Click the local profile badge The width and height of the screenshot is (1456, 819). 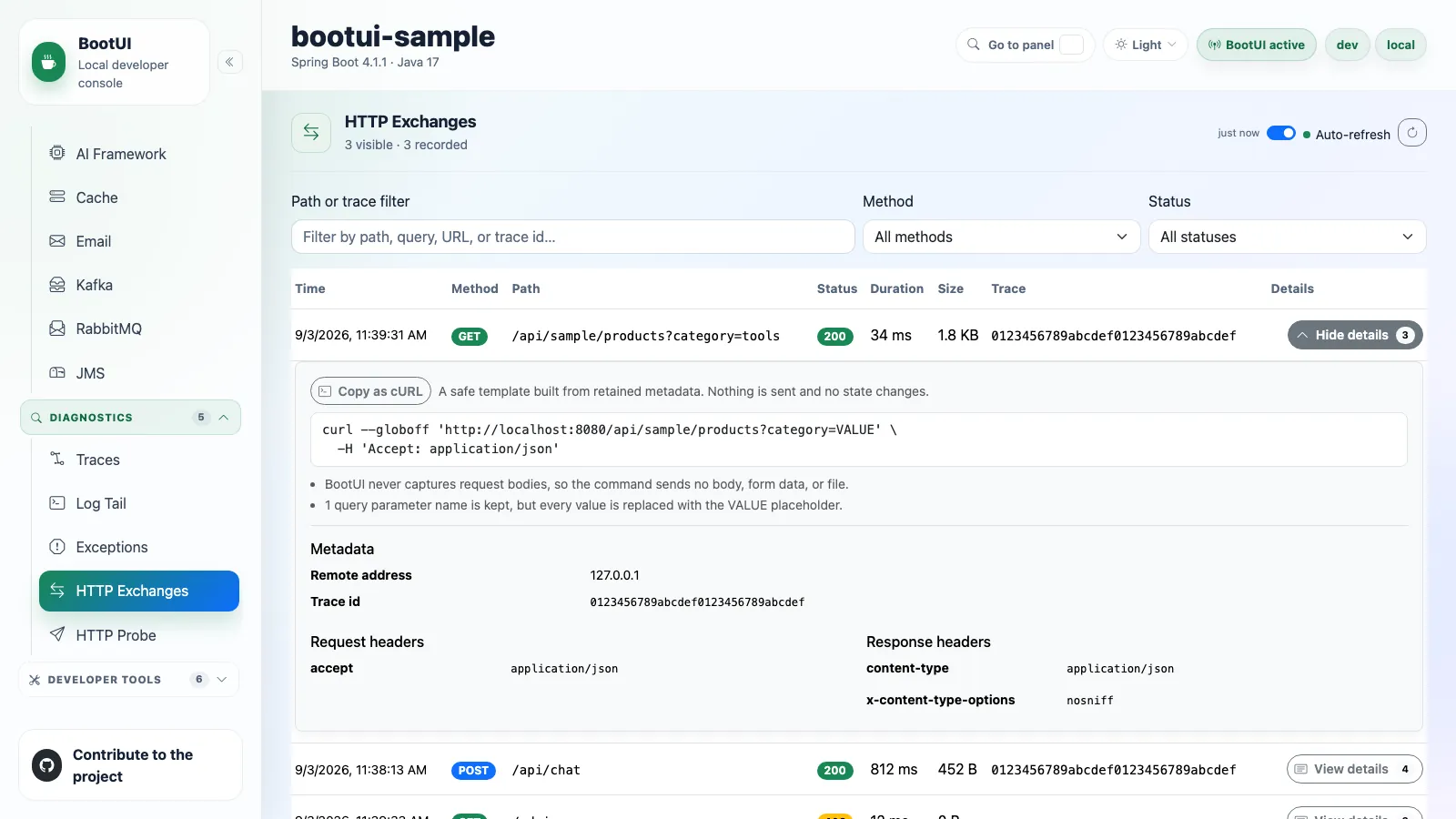tap(1400, 45)
